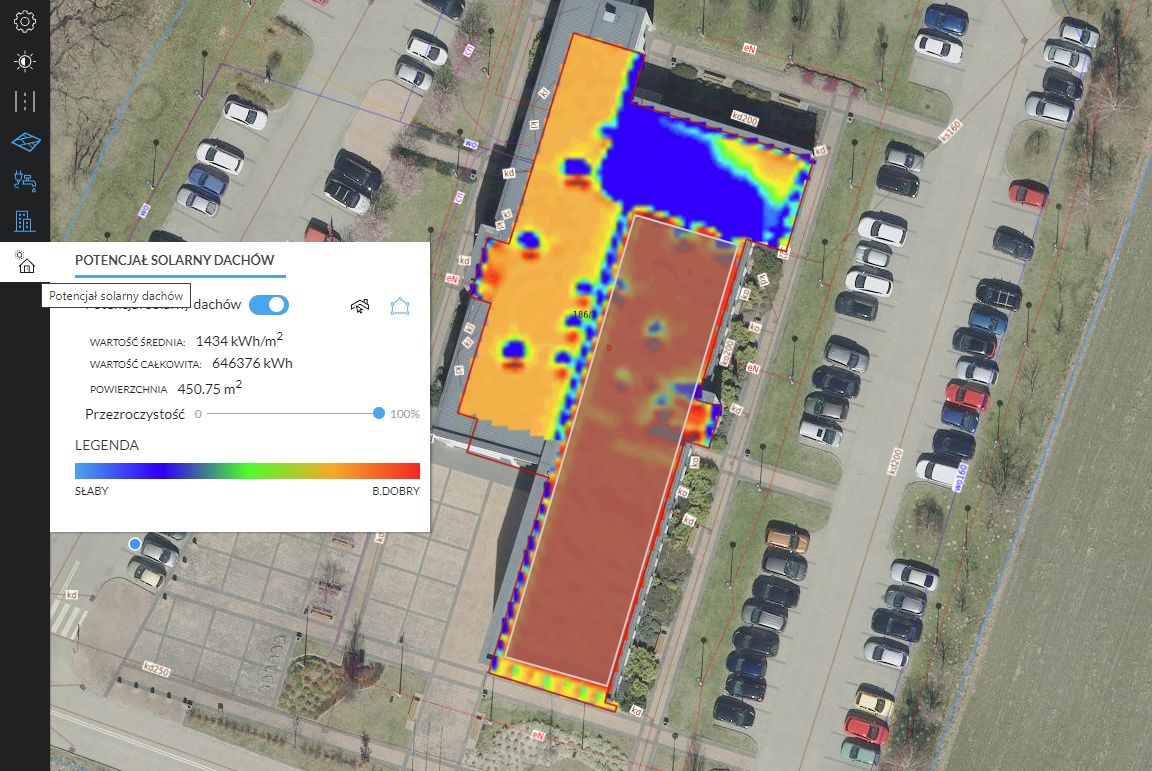Click middle of the Przezroczystość slider track
The image size is (1152, 771).
293,413
